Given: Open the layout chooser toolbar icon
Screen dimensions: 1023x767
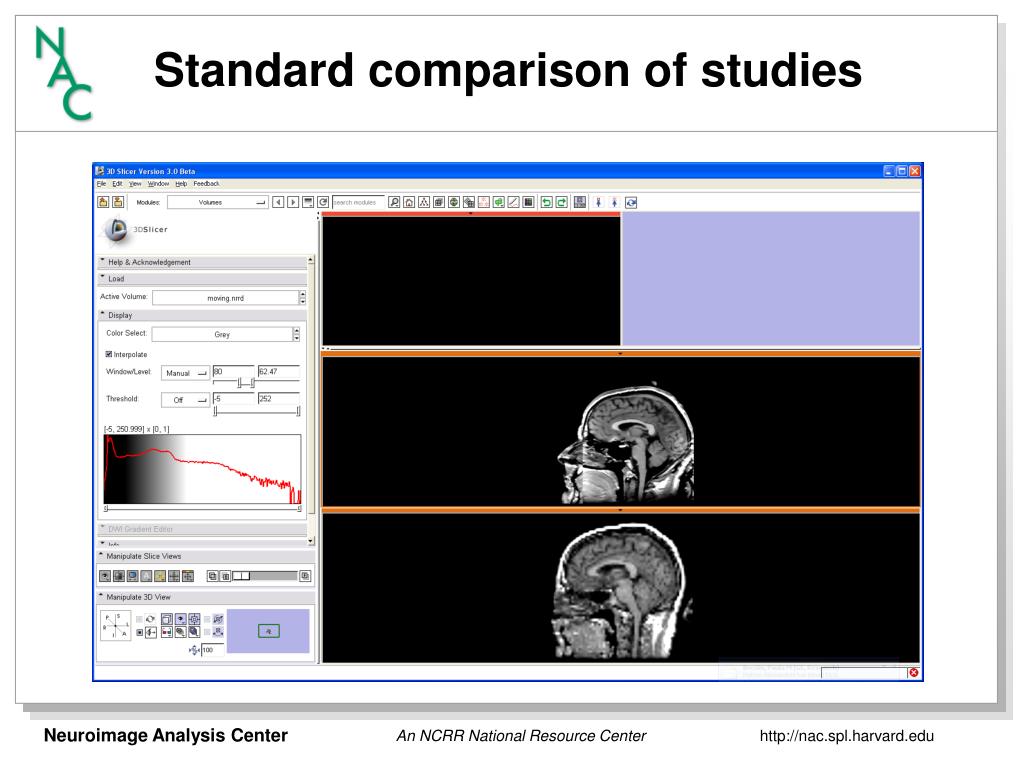Looking at the screenshot, I should pos(580,202).
